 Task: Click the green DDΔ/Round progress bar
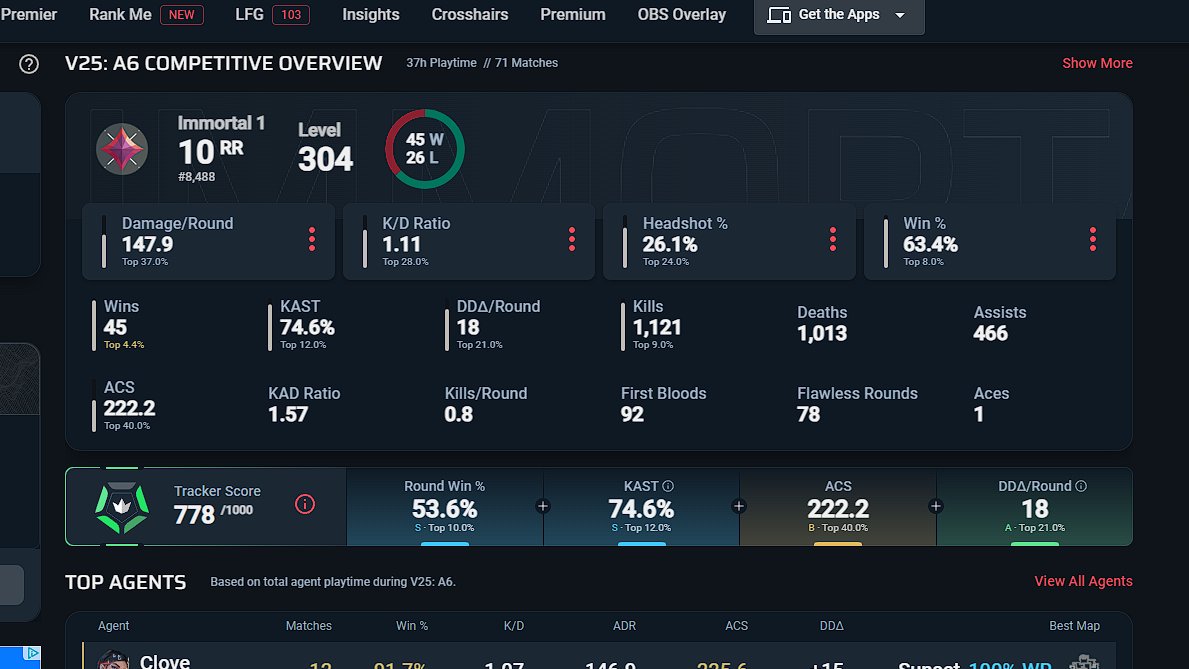pyautogui.click(x=1035, y=544)
